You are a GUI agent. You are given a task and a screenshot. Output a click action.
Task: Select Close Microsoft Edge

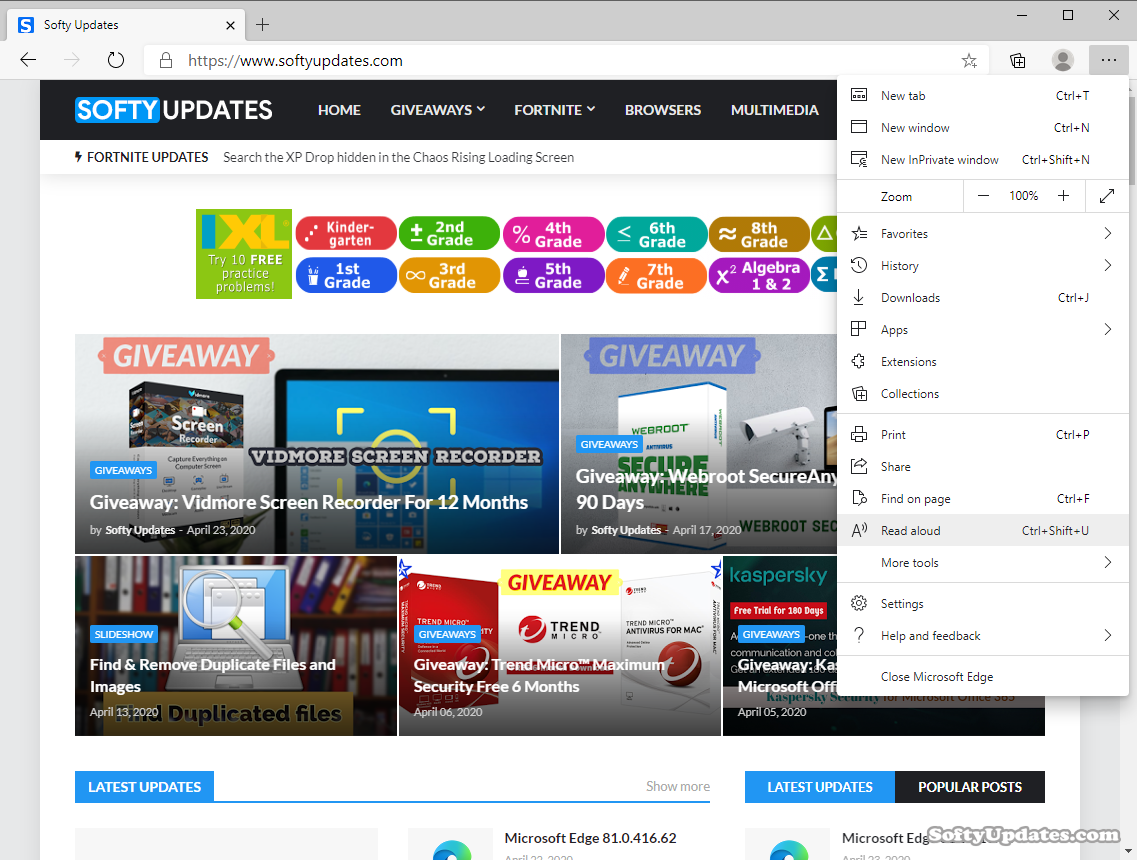(983, 677)
